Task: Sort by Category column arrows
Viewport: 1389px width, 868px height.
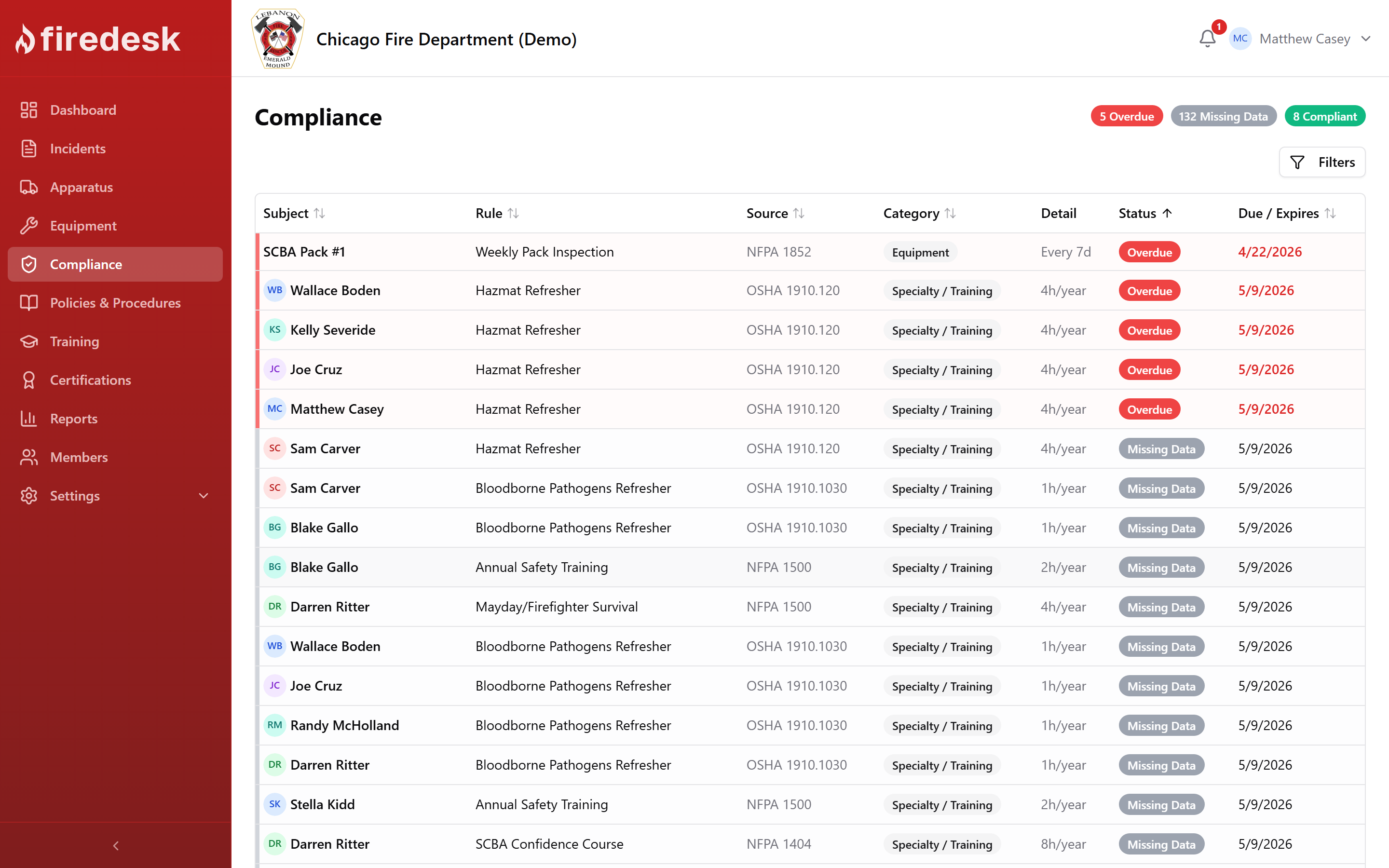Action: (951, 213)
